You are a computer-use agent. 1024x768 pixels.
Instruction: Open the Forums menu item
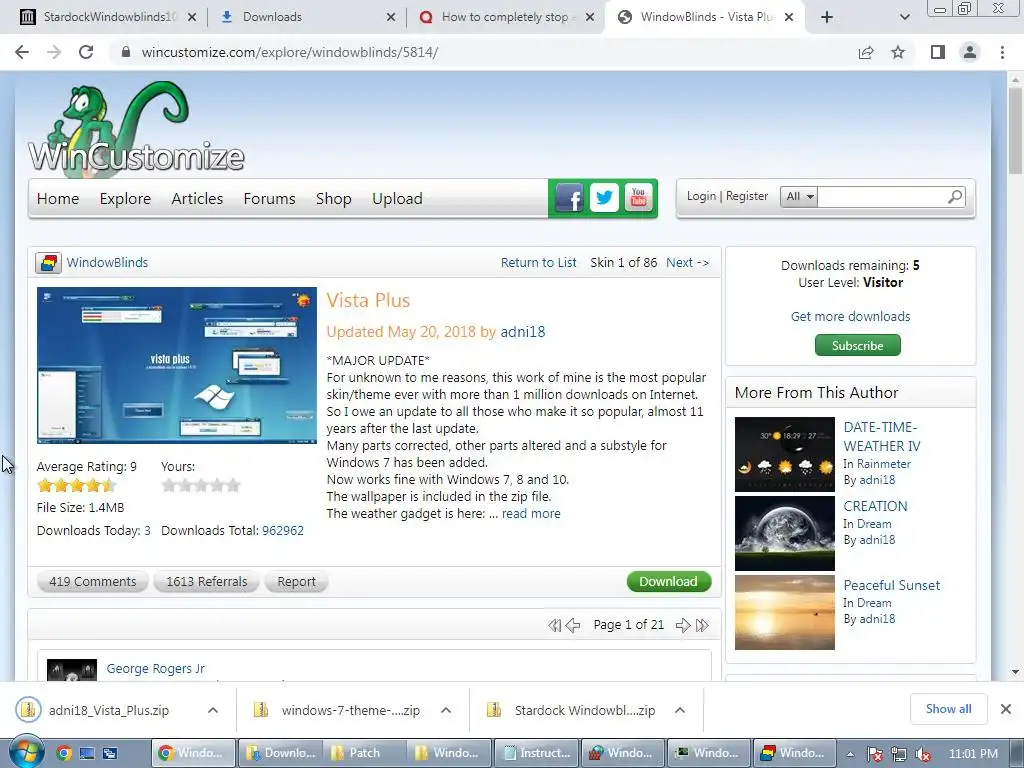(x=270, y=199)
